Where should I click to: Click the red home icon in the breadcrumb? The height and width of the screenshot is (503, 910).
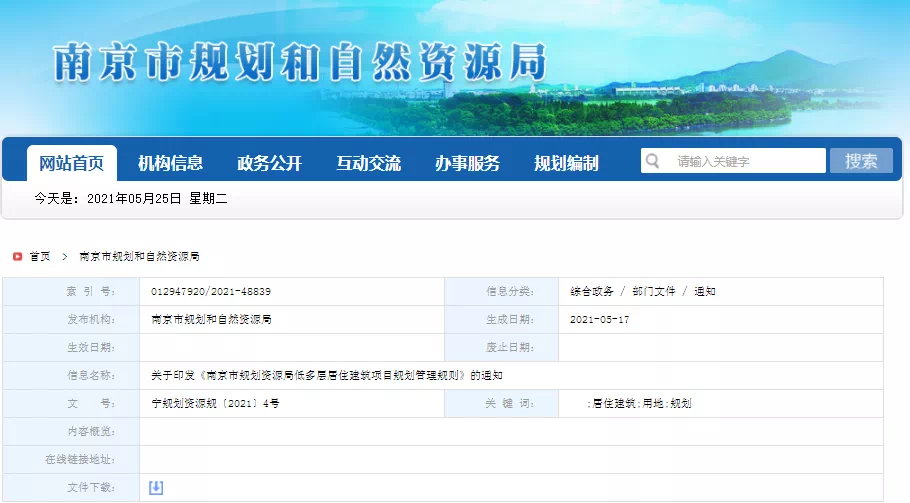coord(17,257)
